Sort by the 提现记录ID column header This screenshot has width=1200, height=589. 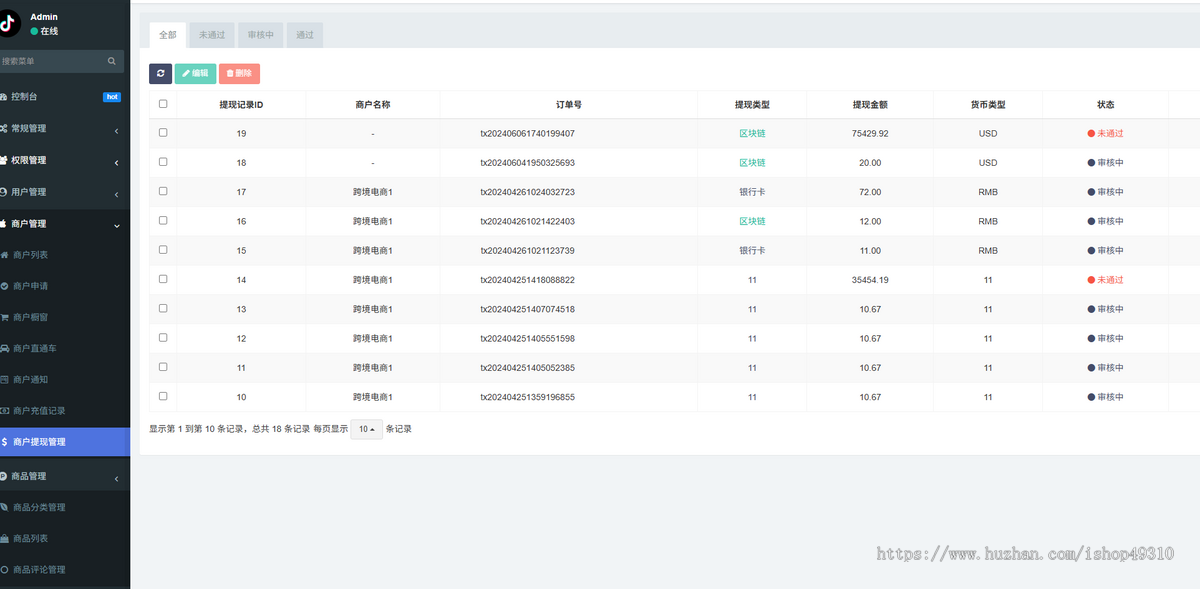point(241,104)
